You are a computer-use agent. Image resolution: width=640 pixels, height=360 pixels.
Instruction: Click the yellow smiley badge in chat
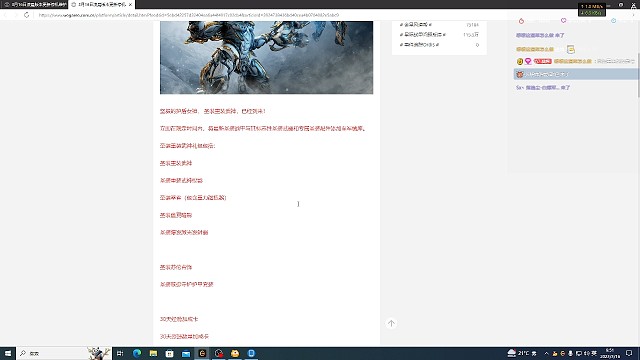tap(520, 61)
